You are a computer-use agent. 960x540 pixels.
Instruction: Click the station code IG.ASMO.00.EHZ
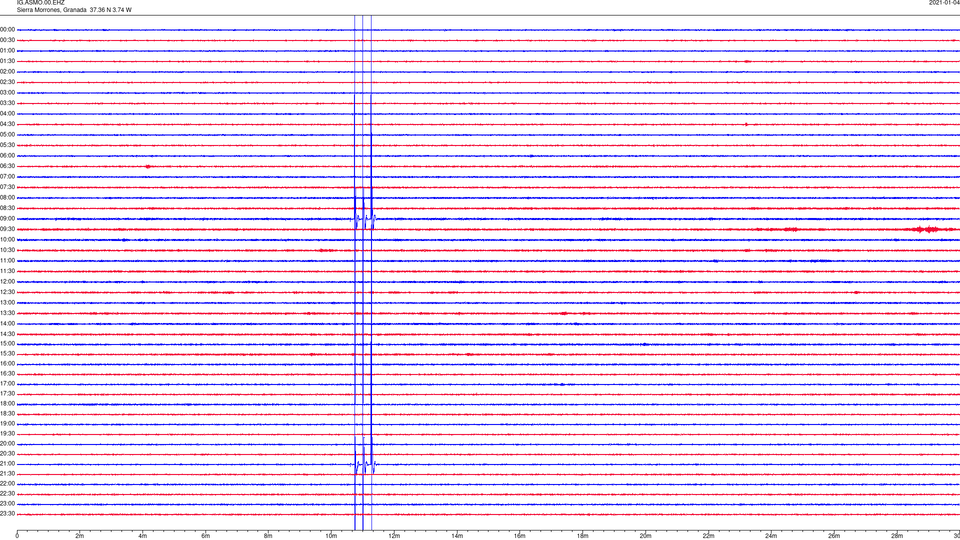(40, 2)
